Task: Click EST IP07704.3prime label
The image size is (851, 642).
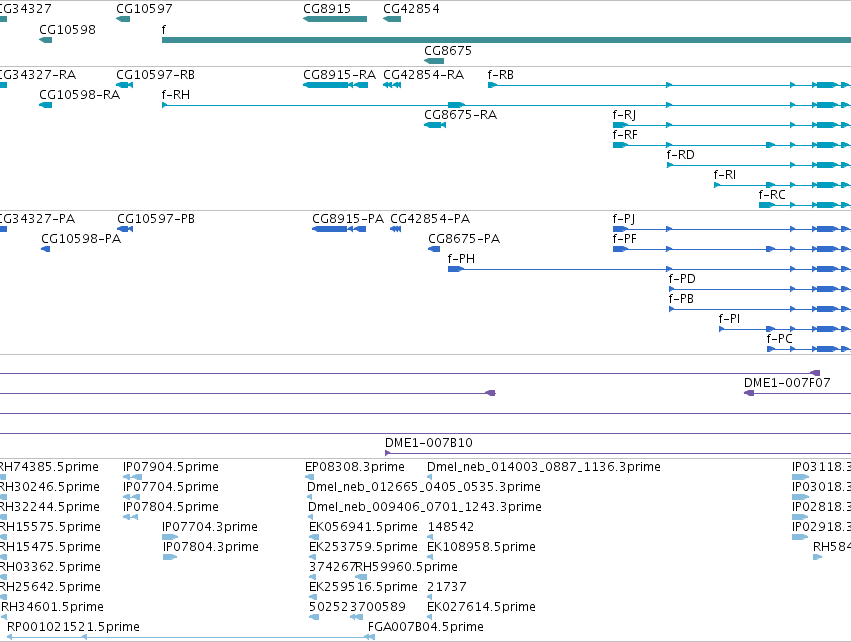Action: click(209, 527)
